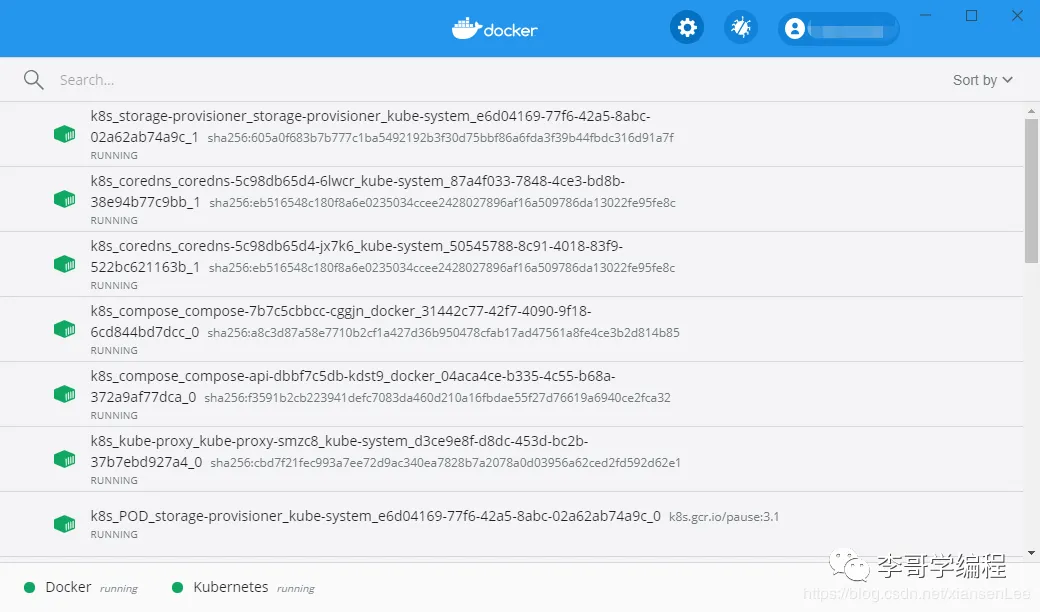Click RUNNING status of compose-api row
Screen dimensions: 1040x612
pos(114,415)
